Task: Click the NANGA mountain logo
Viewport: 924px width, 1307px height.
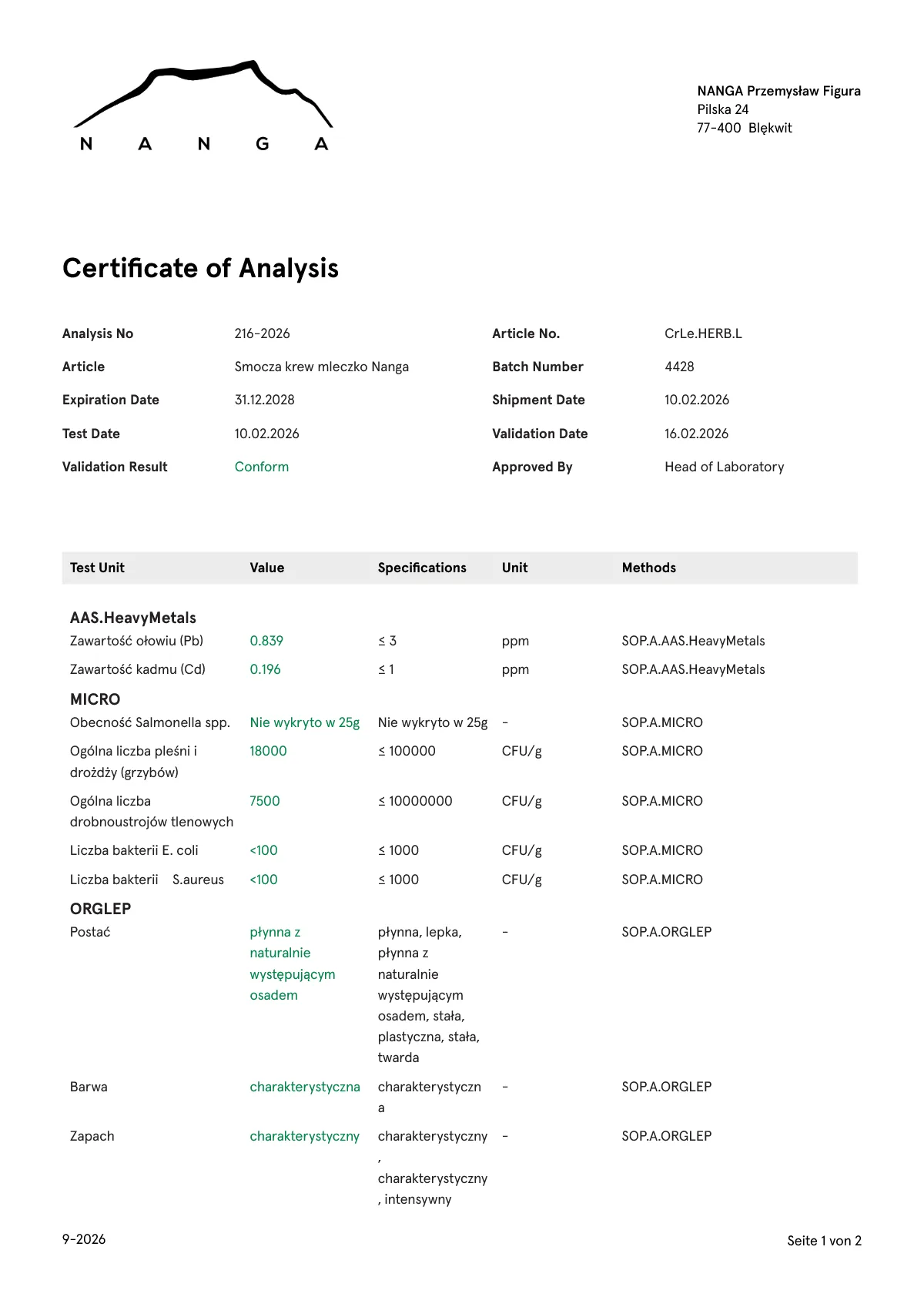Action: point(204,106)
